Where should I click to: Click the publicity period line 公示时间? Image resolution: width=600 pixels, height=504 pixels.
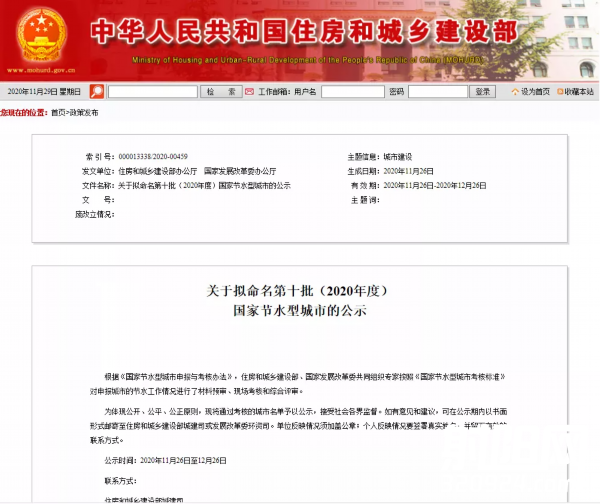point(165,460)
